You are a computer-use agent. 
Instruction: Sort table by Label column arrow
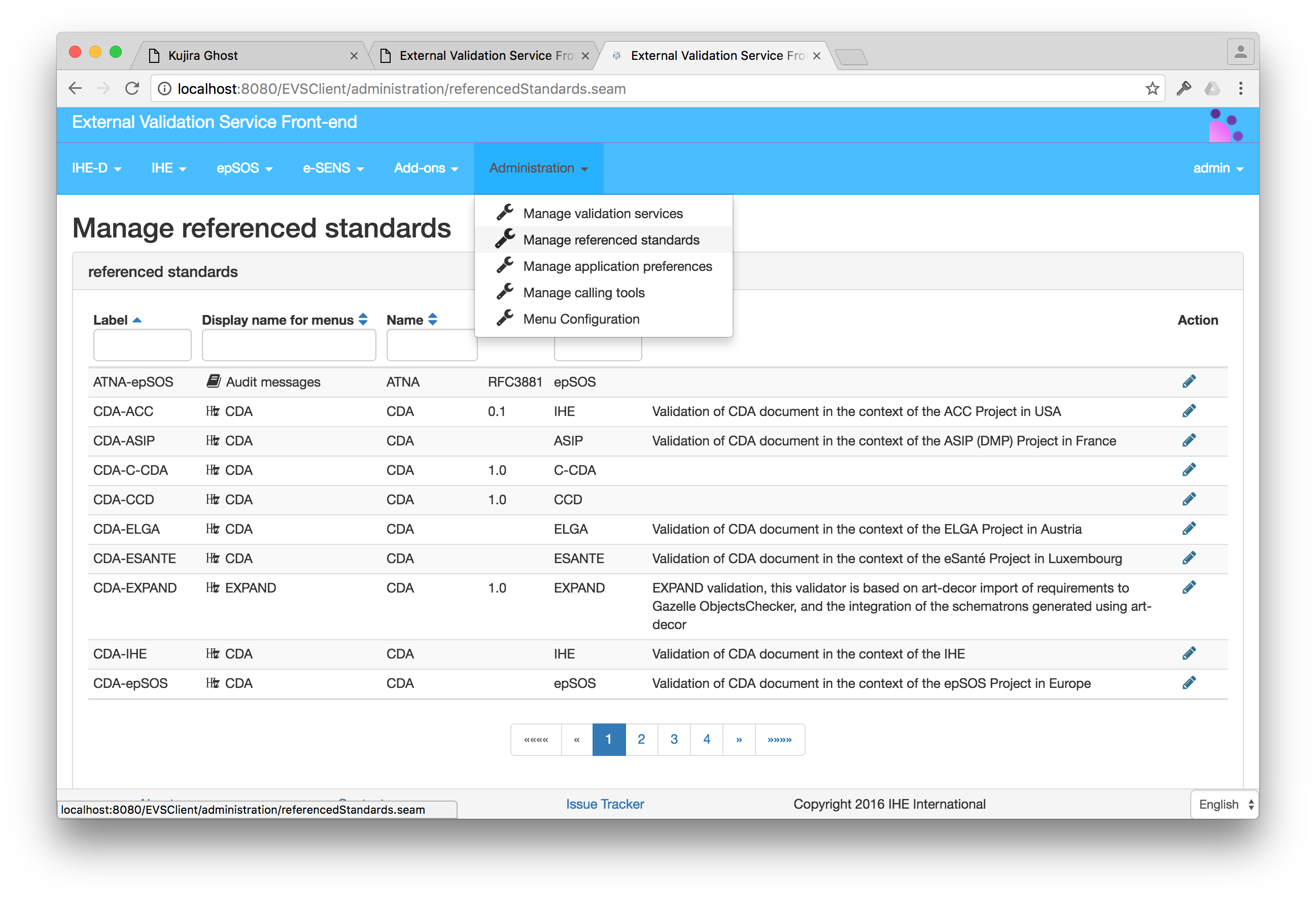tap(136, 320)
